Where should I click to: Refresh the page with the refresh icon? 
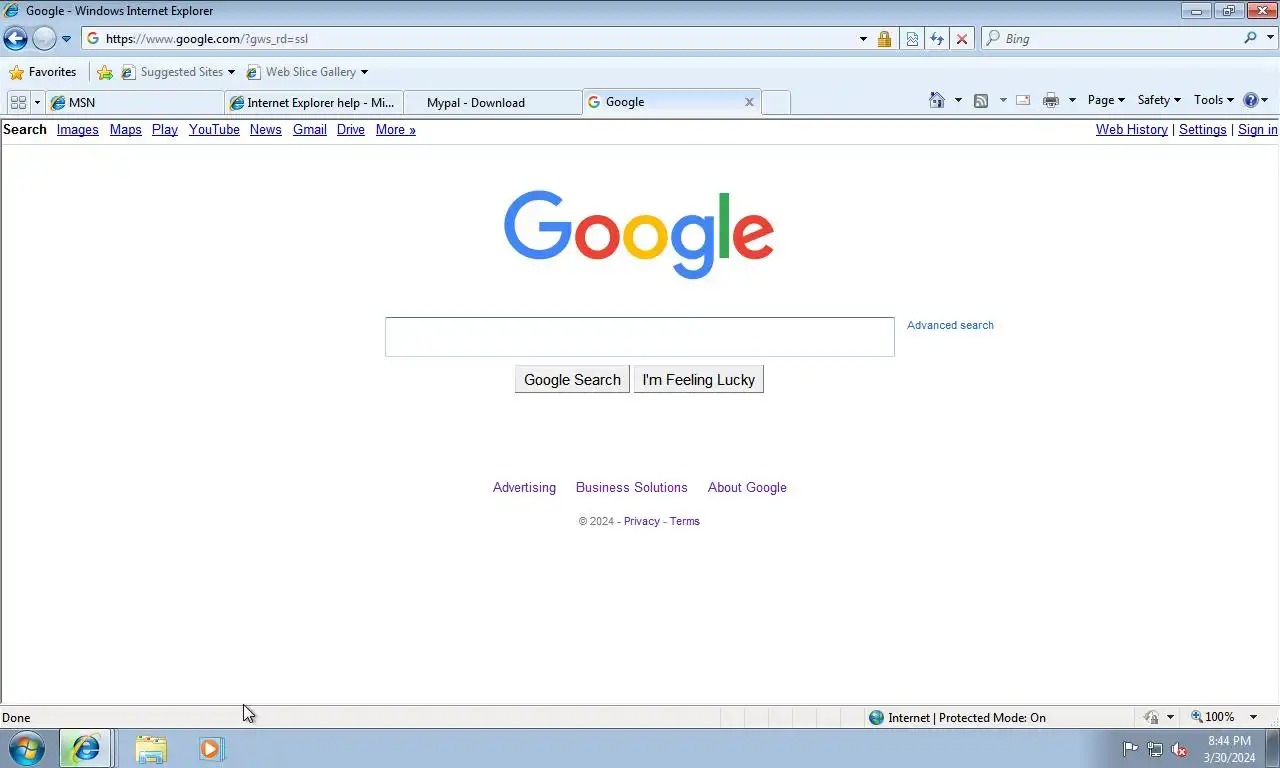[x=937, y=39]
